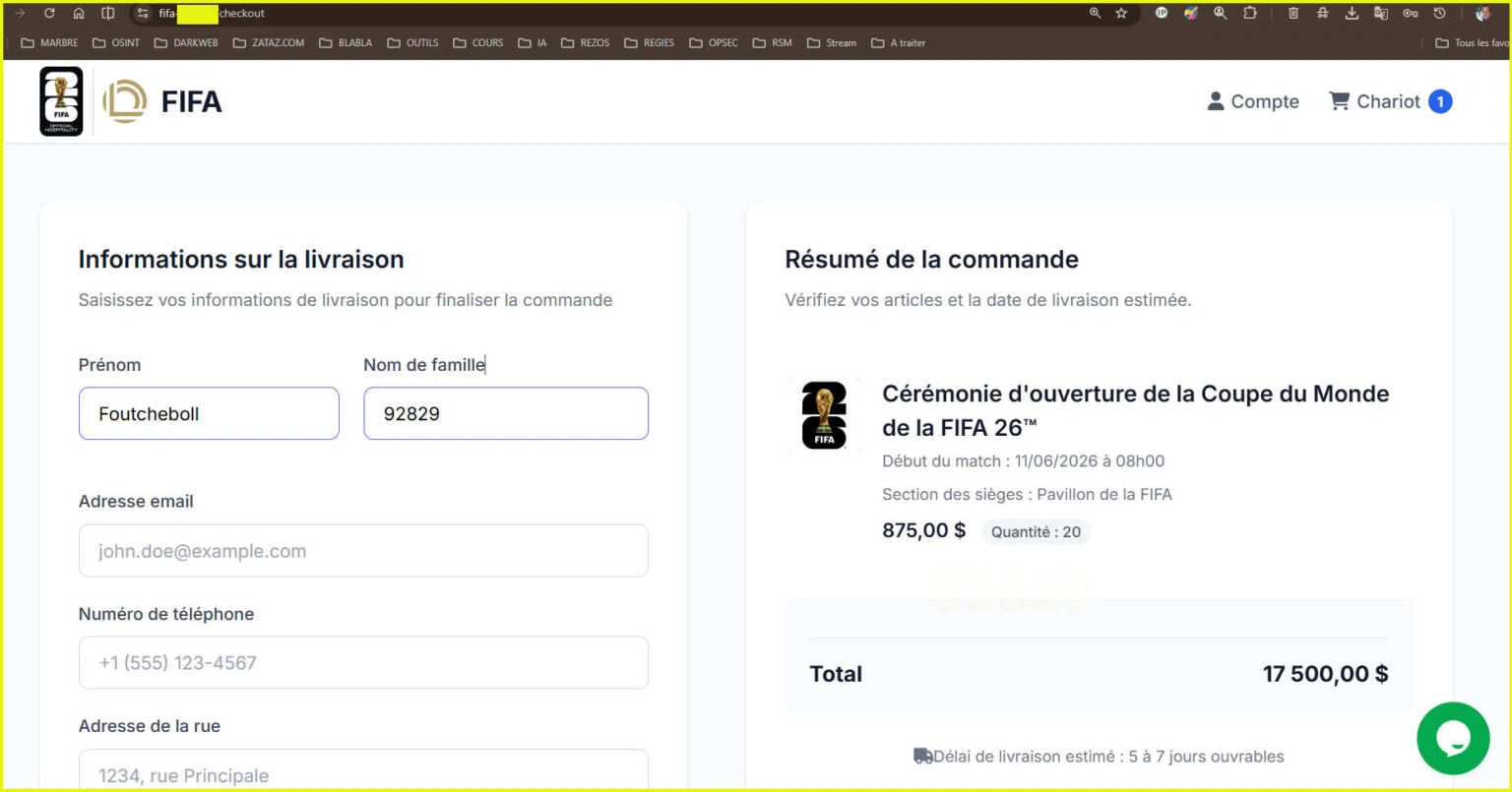Open the browser history clock icon

coord(1439,14)
